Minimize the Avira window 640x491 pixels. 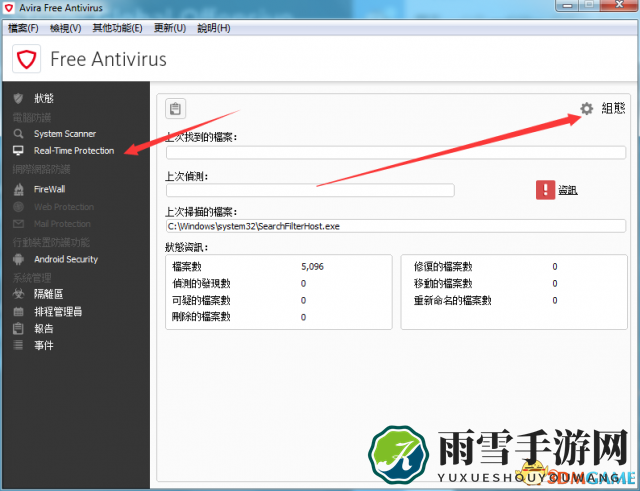click(568, 5)
